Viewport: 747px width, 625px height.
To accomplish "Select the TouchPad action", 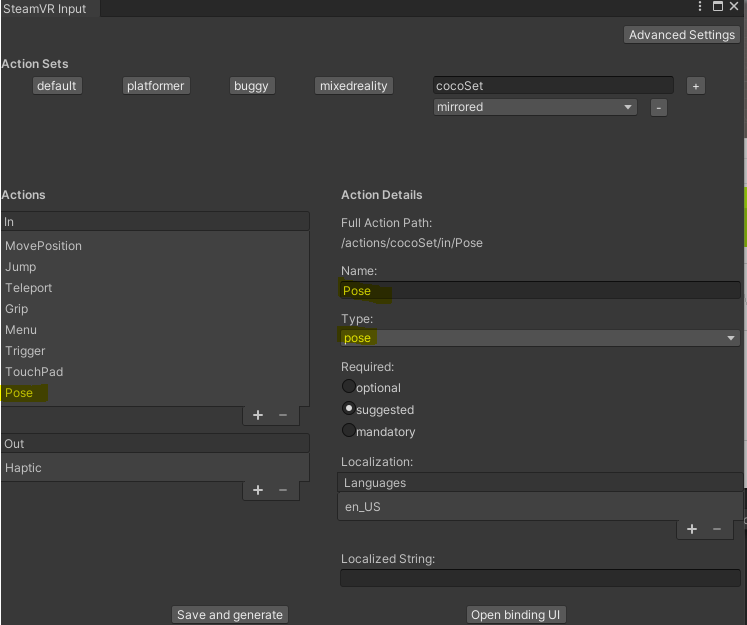I will point(155,372).
